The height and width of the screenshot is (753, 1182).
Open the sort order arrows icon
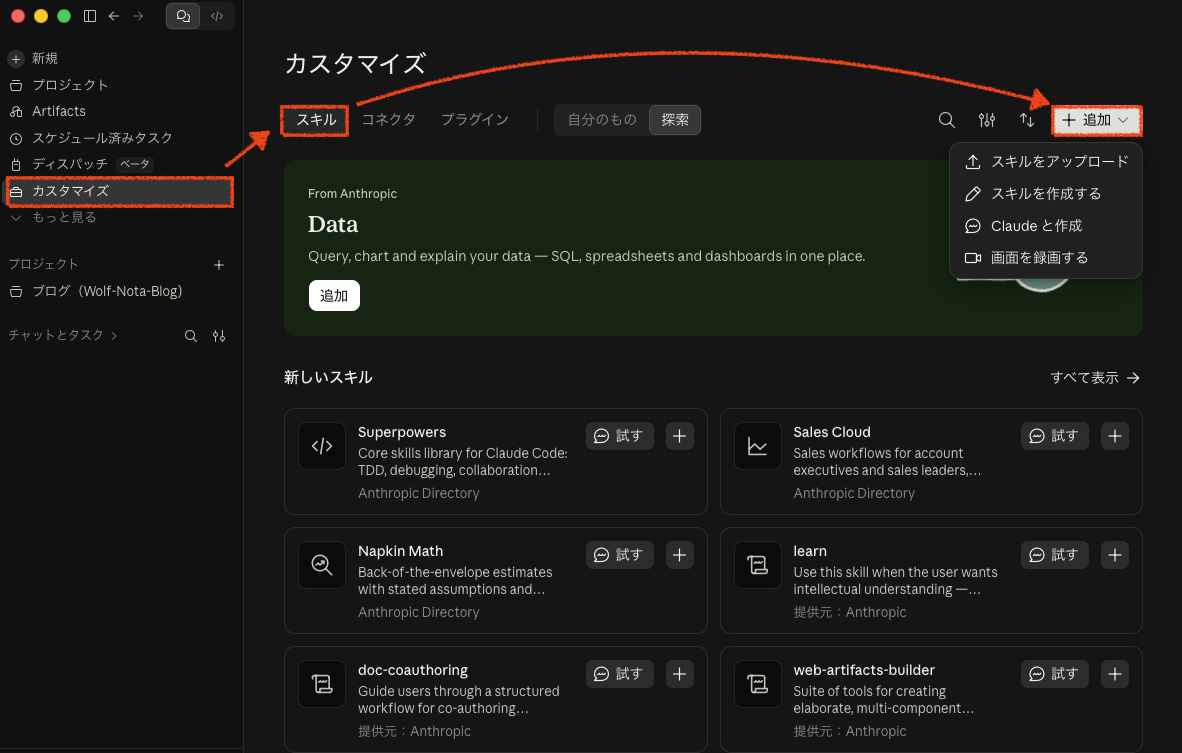(x=1027, y=120)
